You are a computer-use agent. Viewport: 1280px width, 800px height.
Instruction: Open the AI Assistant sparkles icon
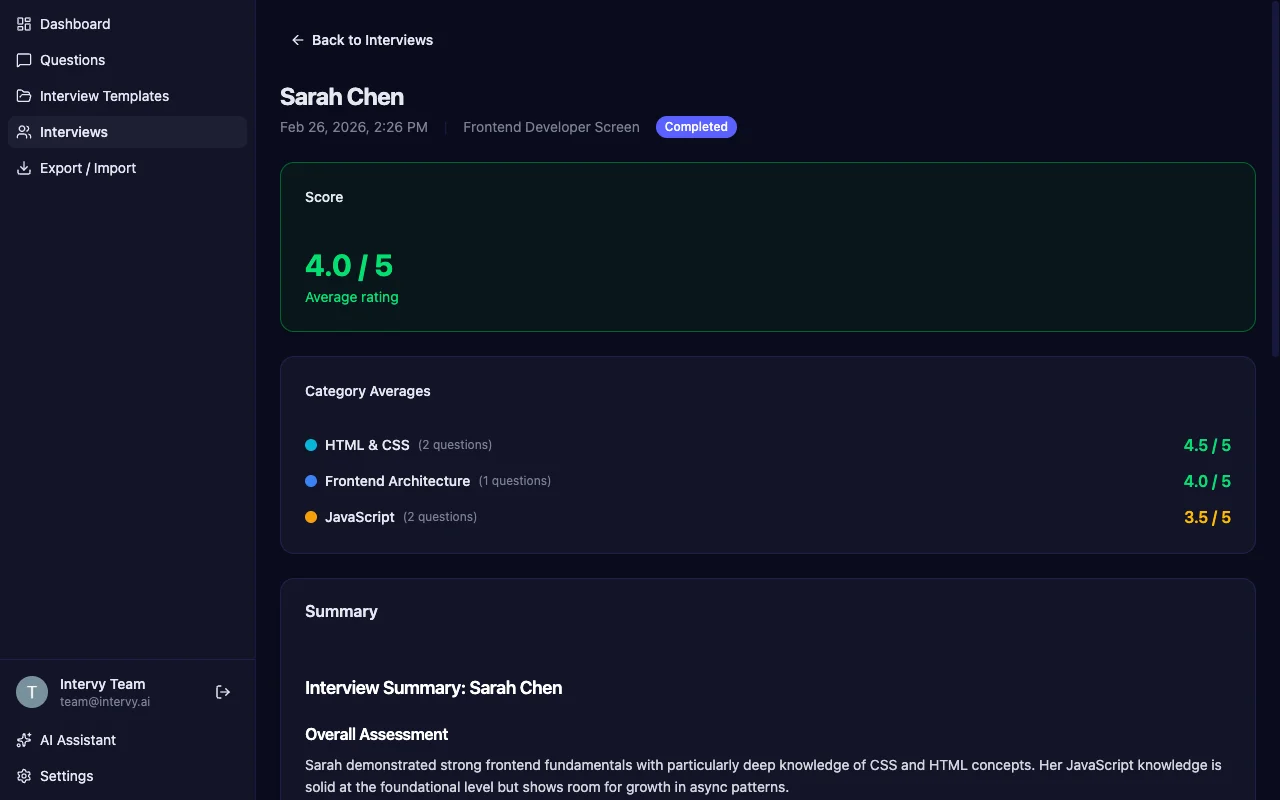coord(23,740)
